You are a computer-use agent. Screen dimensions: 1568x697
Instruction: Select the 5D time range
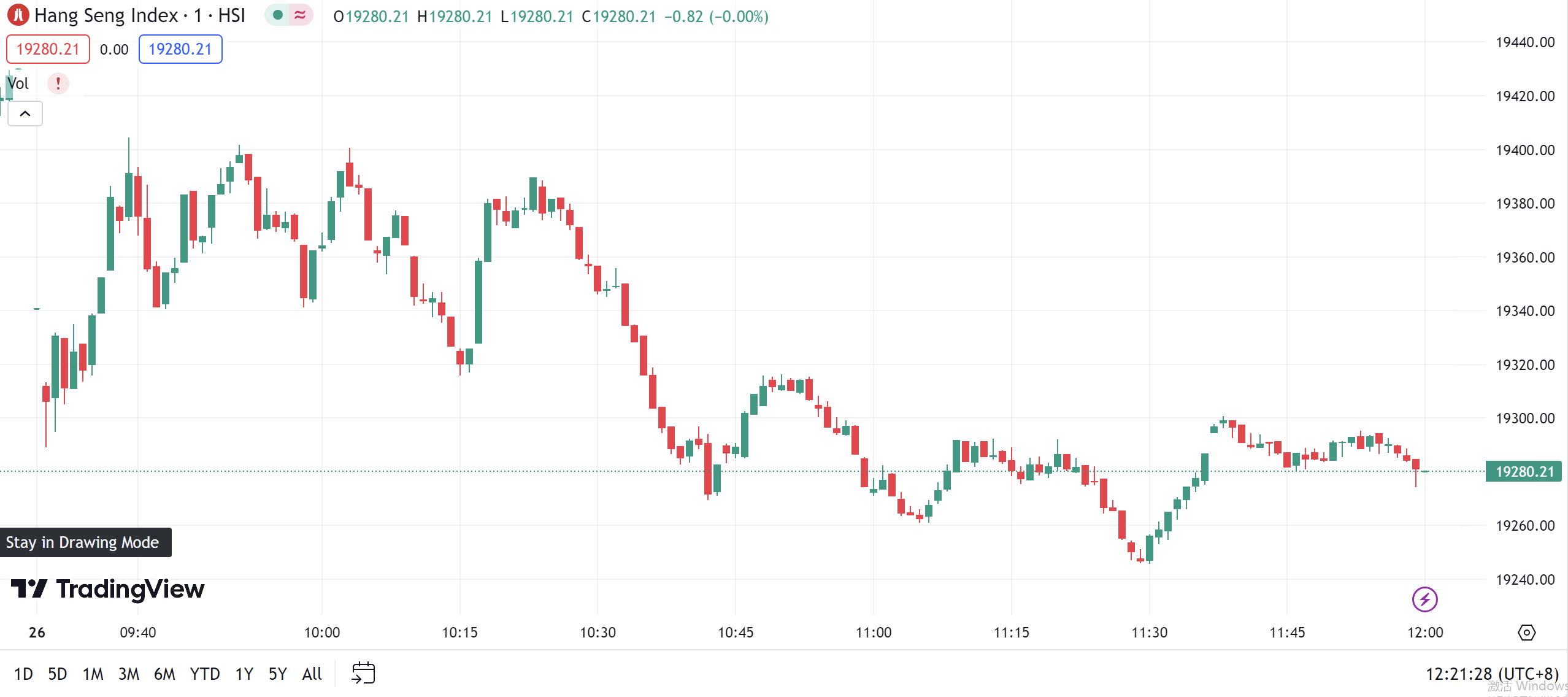pyautogui.click(x=57, y=674)
